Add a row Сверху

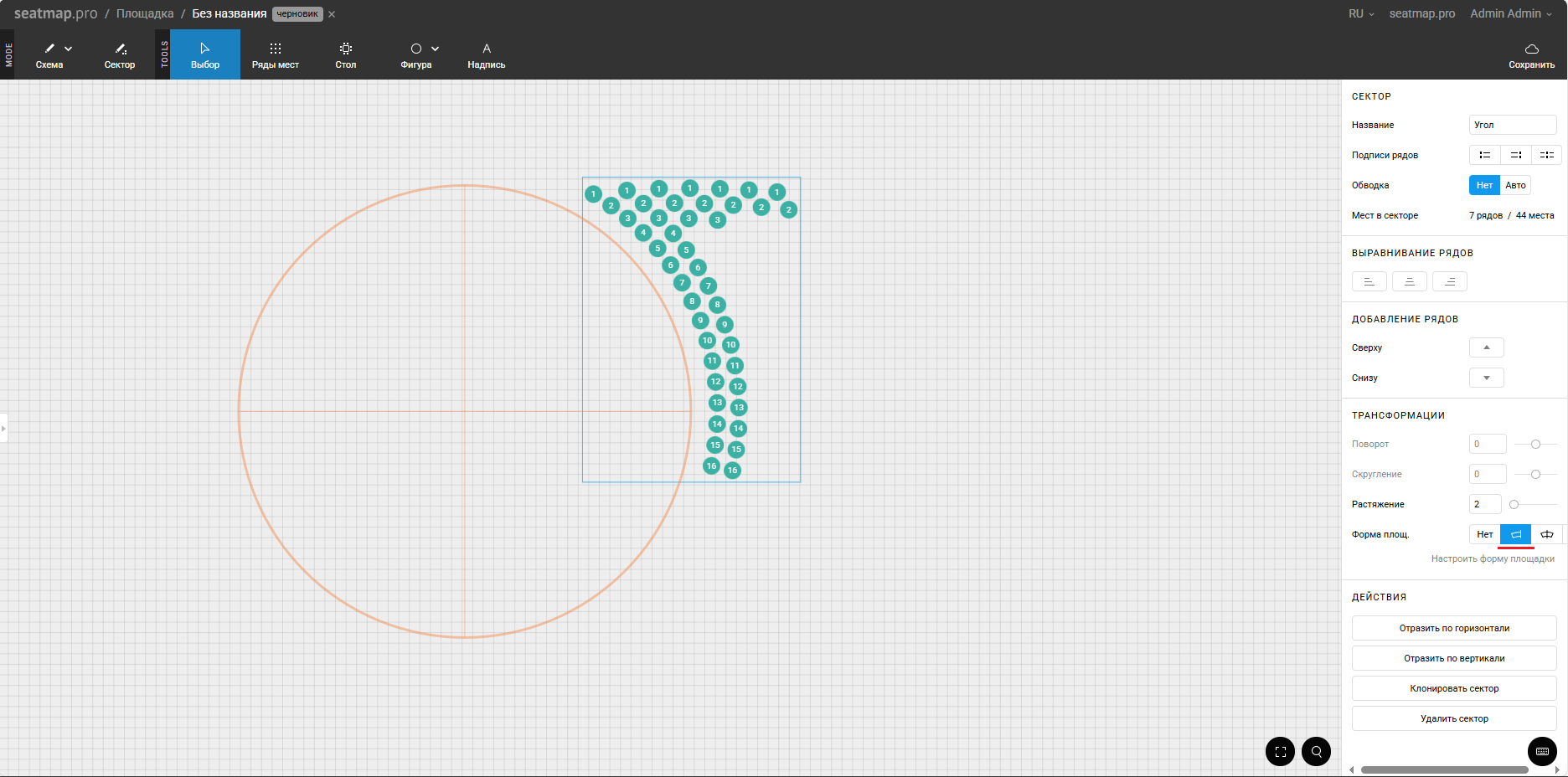point(1487,347)
